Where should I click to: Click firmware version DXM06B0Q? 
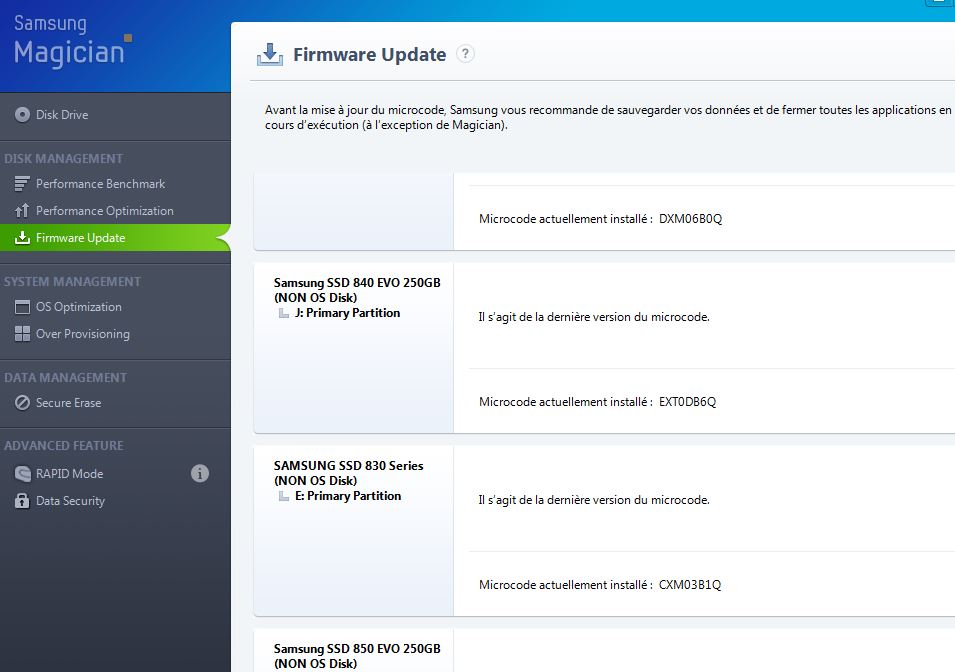click(691, 219)
